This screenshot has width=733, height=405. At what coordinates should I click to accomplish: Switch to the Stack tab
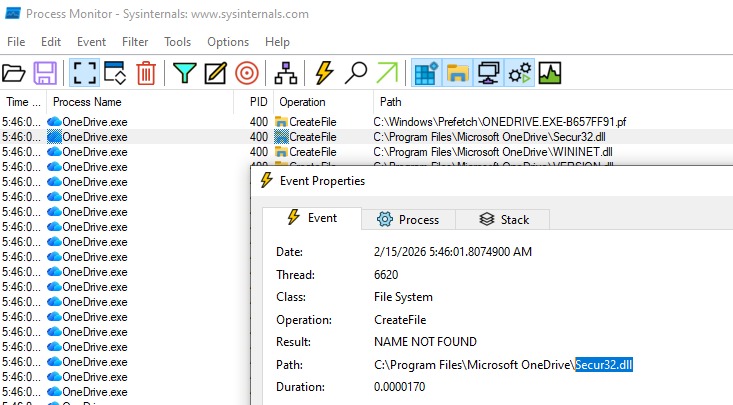tap(505, 219)
